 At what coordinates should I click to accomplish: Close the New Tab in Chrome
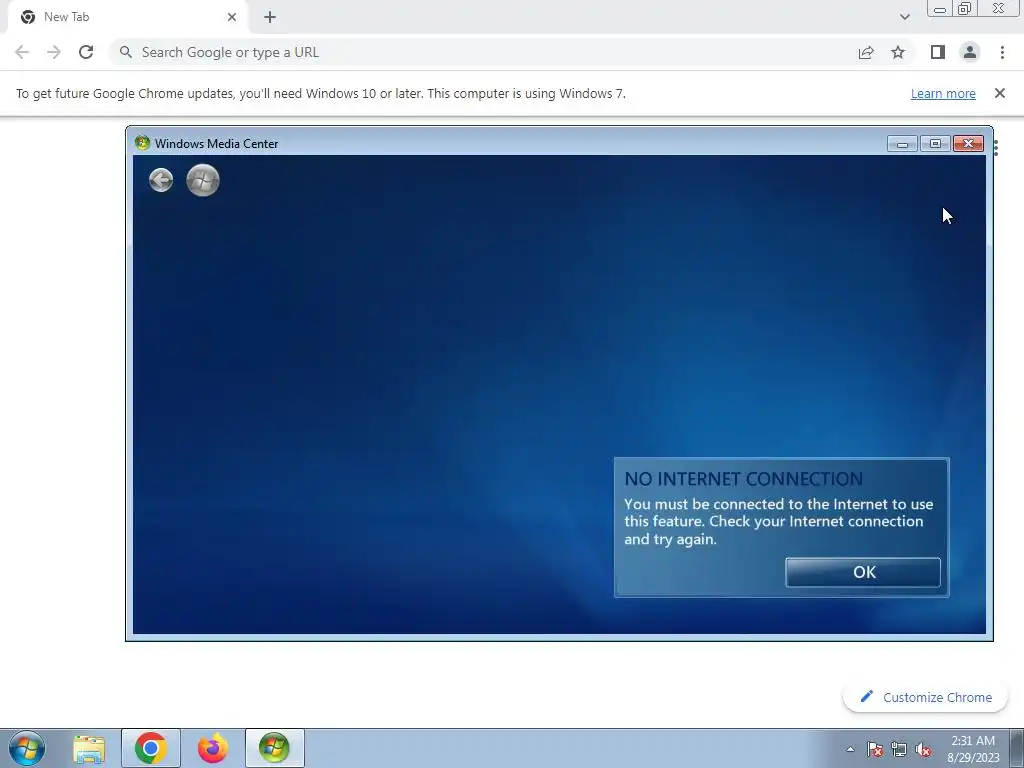232,17
